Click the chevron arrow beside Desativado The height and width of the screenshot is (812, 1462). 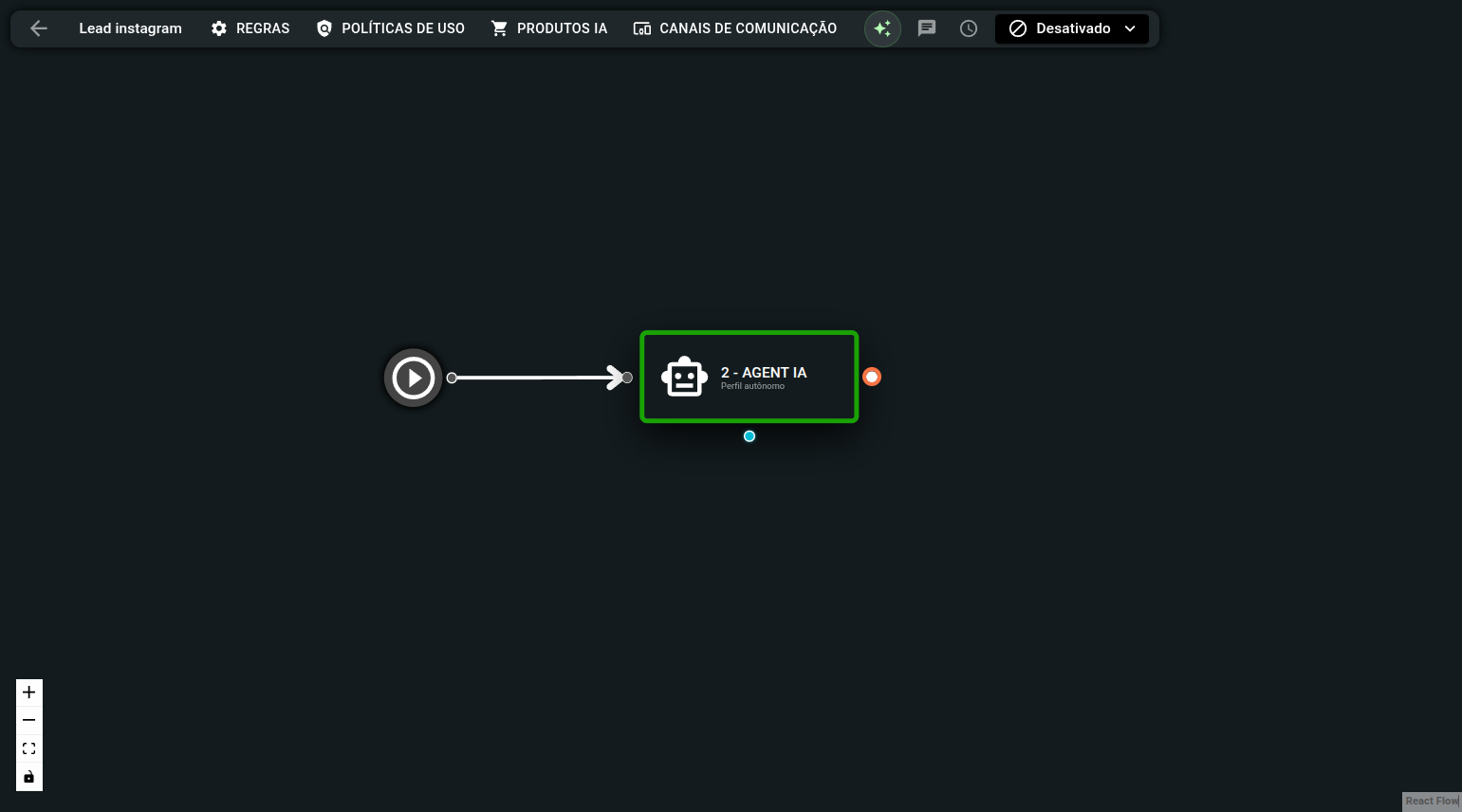click(x=1130, y=28)
